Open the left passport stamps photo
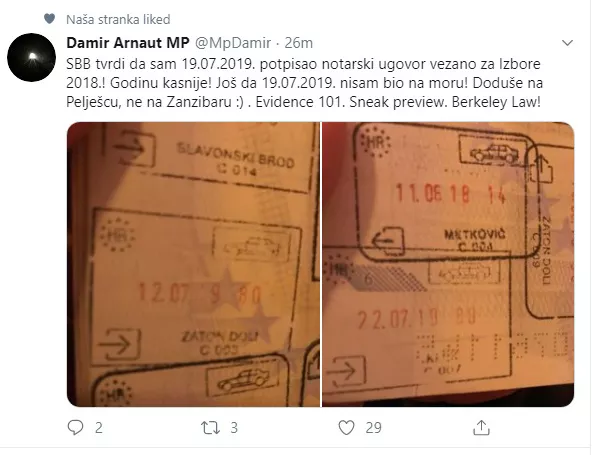604x455 pixels. 193,264
